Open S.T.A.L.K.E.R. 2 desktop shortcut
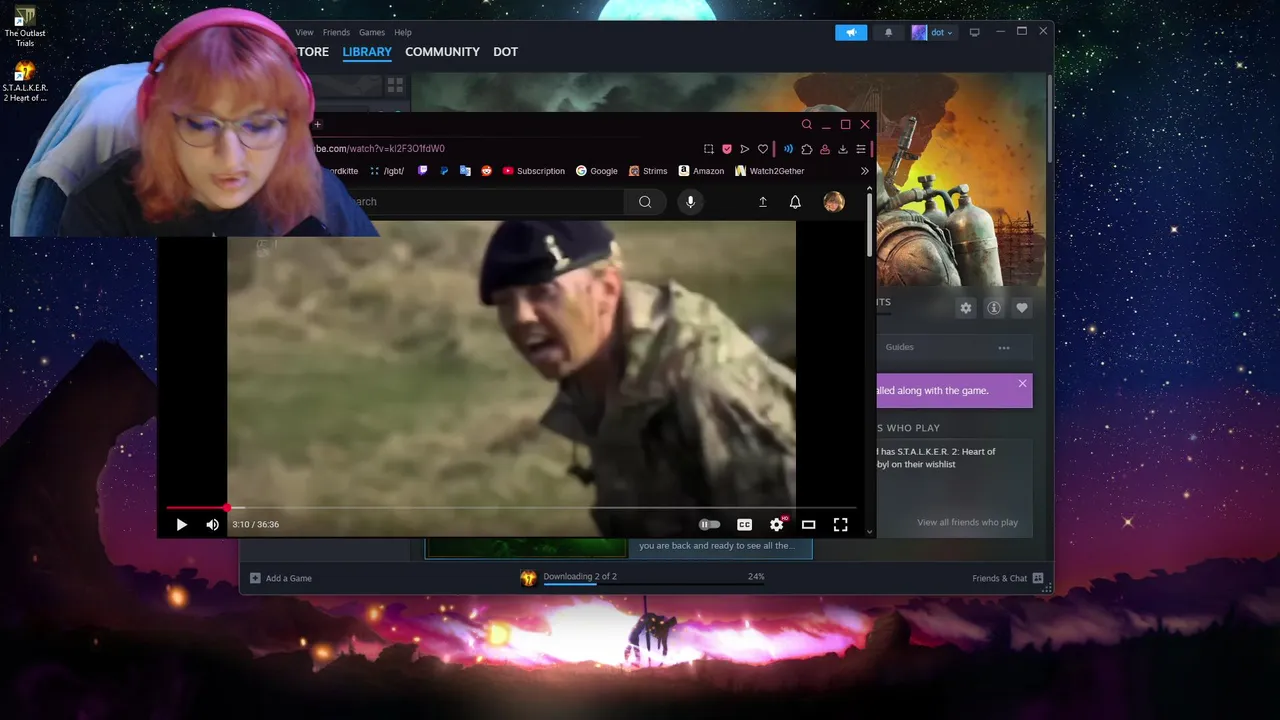The height and width of the screenshot is (720, 1280). point(25,82)
